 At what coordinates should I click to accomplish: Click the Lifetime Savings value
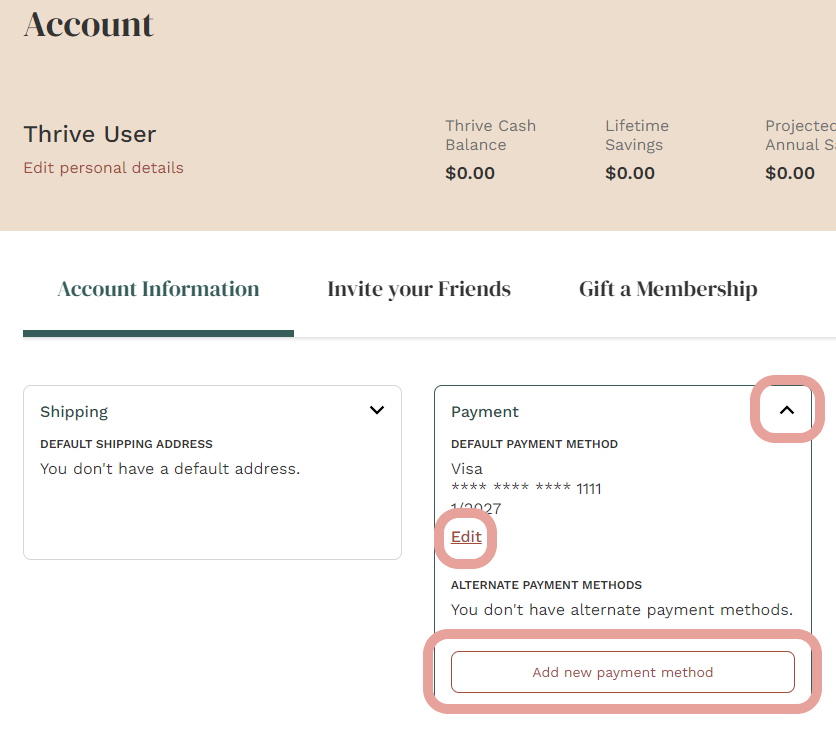coord(629,172)
